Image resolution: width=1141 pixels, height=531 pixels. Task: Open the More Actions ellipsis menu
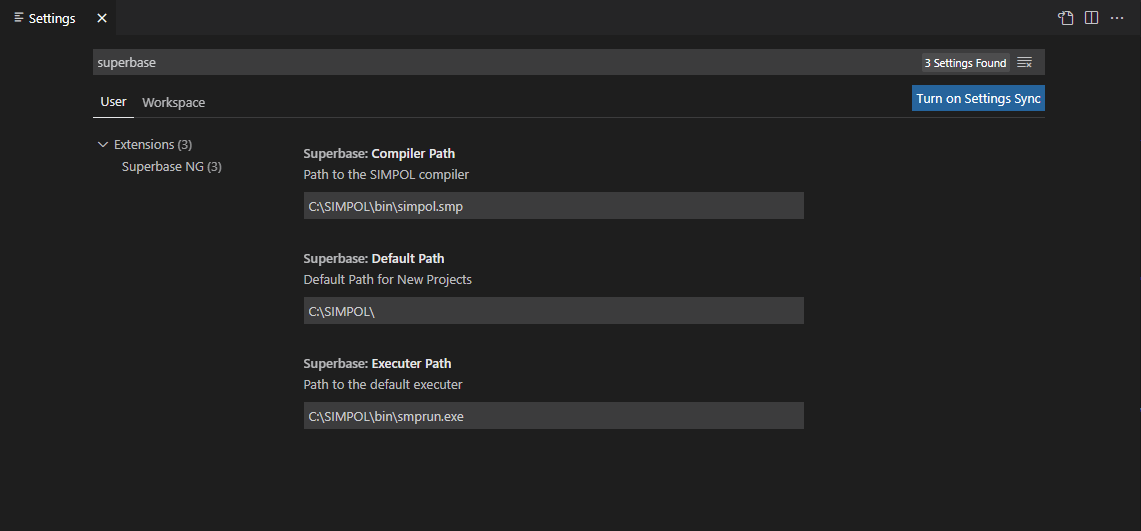(1117, 18)
